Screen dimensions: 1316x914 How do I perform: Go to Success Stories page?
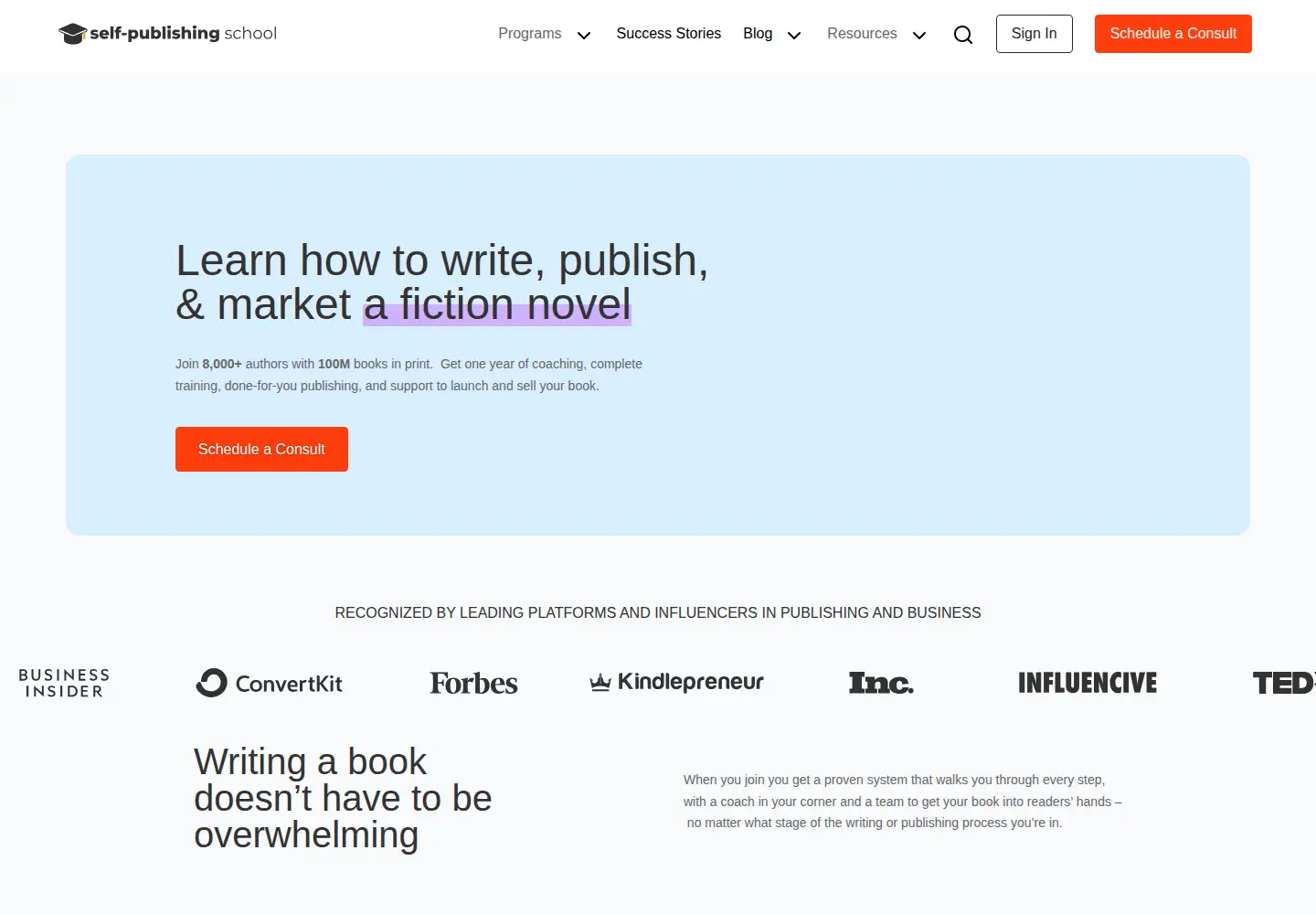click(669, 34)
